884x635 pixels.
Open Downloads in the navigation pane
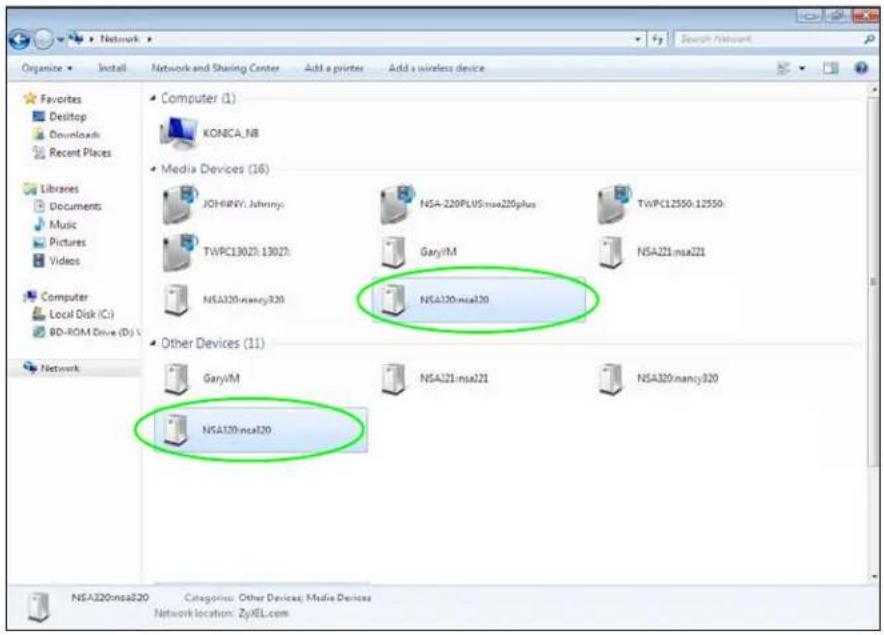pyautogui.click(x=74, y=135)
